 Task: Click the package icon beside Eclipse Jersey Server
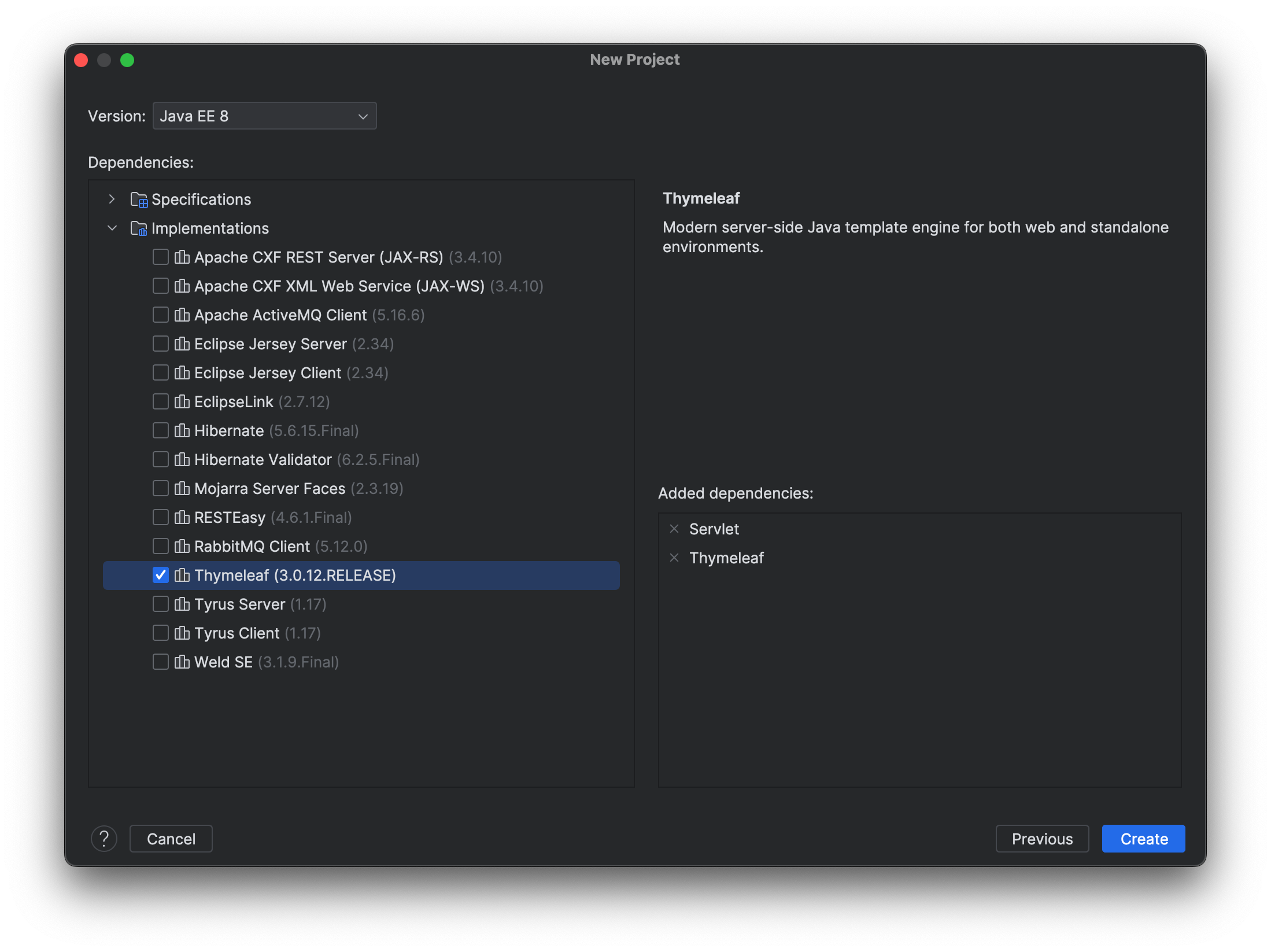click(x=182, y=344)
